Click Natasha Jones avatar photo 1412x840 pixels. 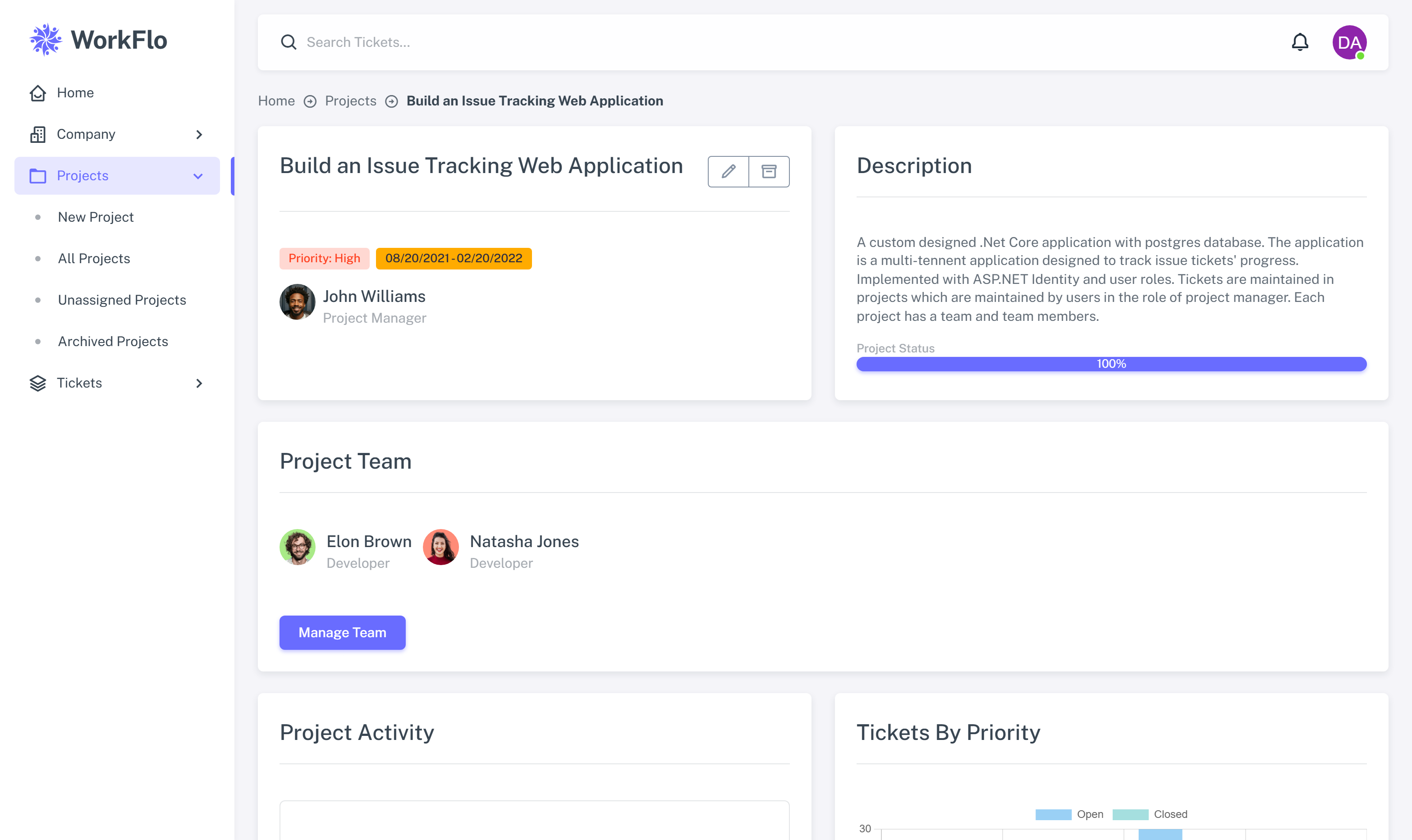click(440, 548)
